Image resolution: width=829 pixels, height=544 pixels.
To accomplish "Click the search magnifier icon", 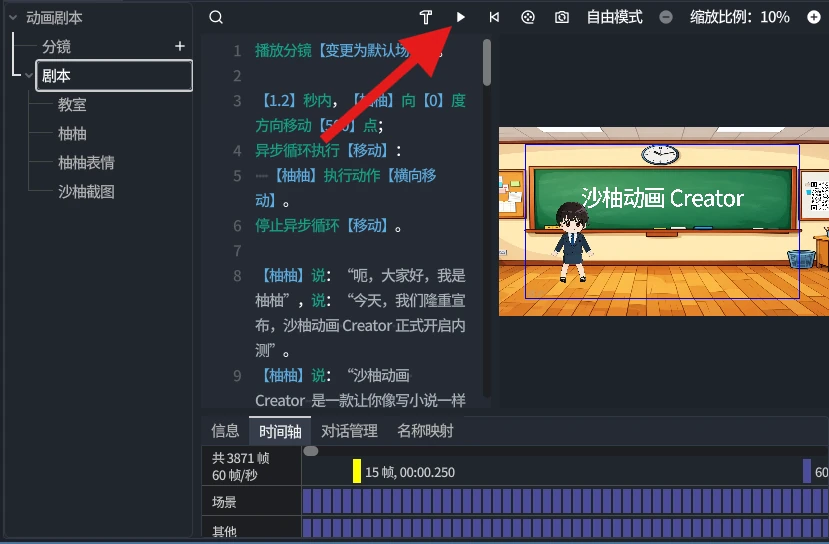I will click(216, 17).
